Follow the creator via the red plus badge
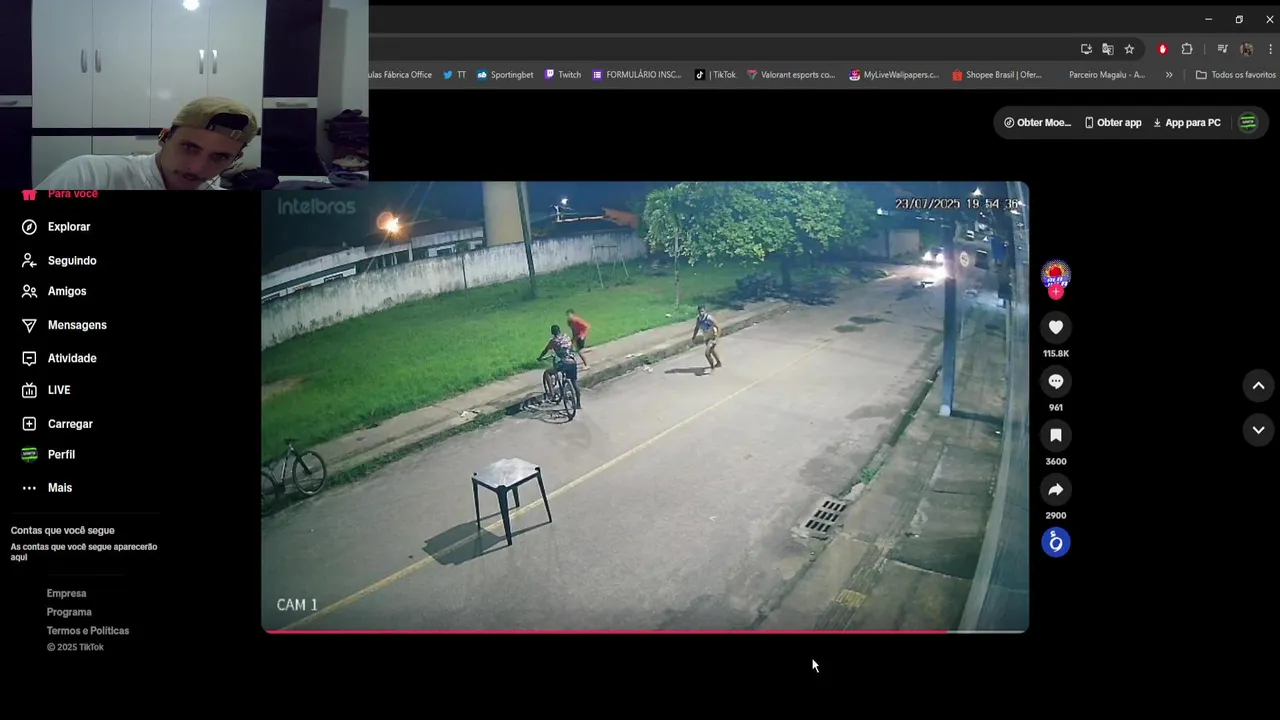This screenshot has height=720, width=1280. [1056, 292]
